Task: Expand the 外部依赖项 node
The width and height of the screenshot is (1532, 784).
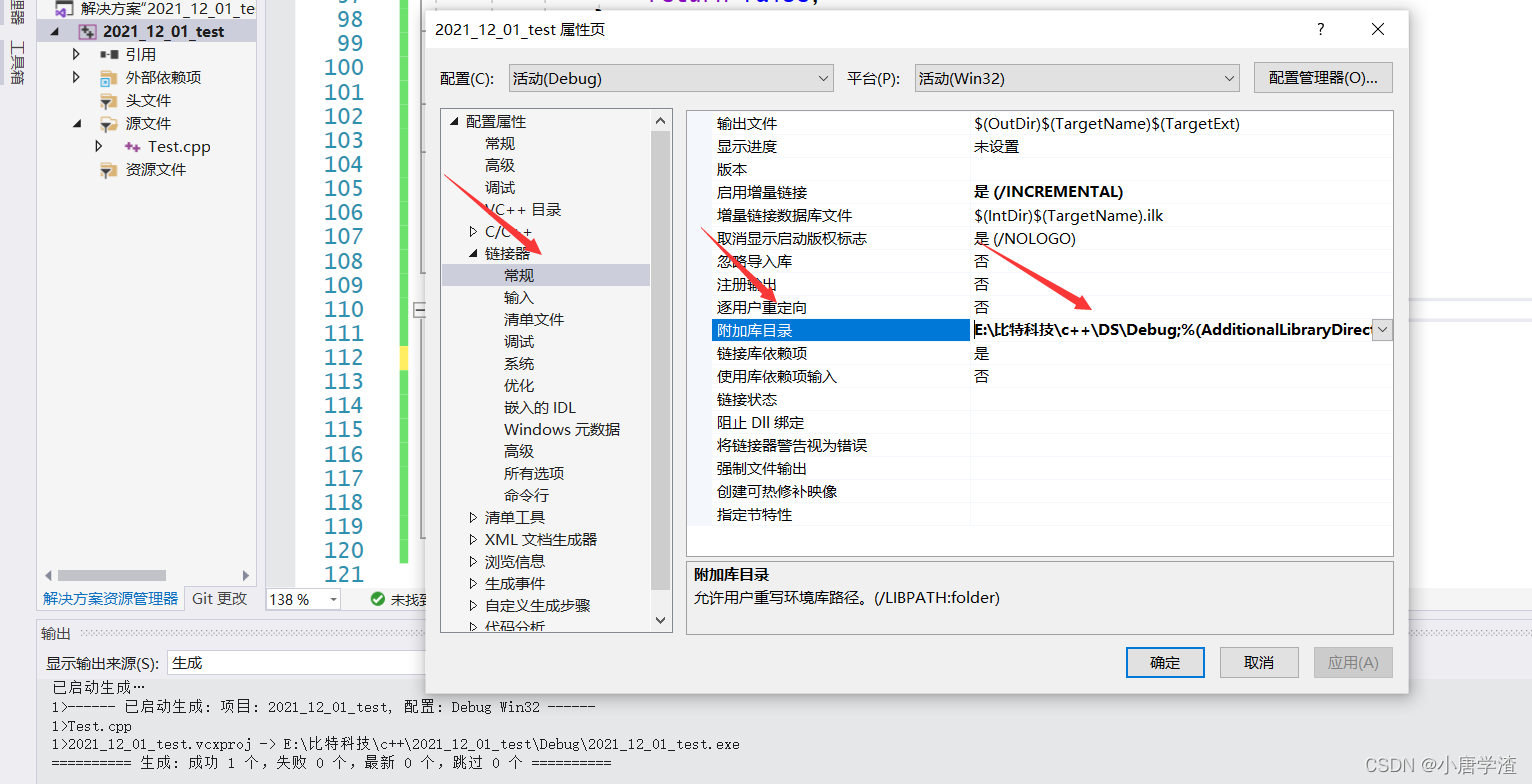Action: (x=77, y=77)
